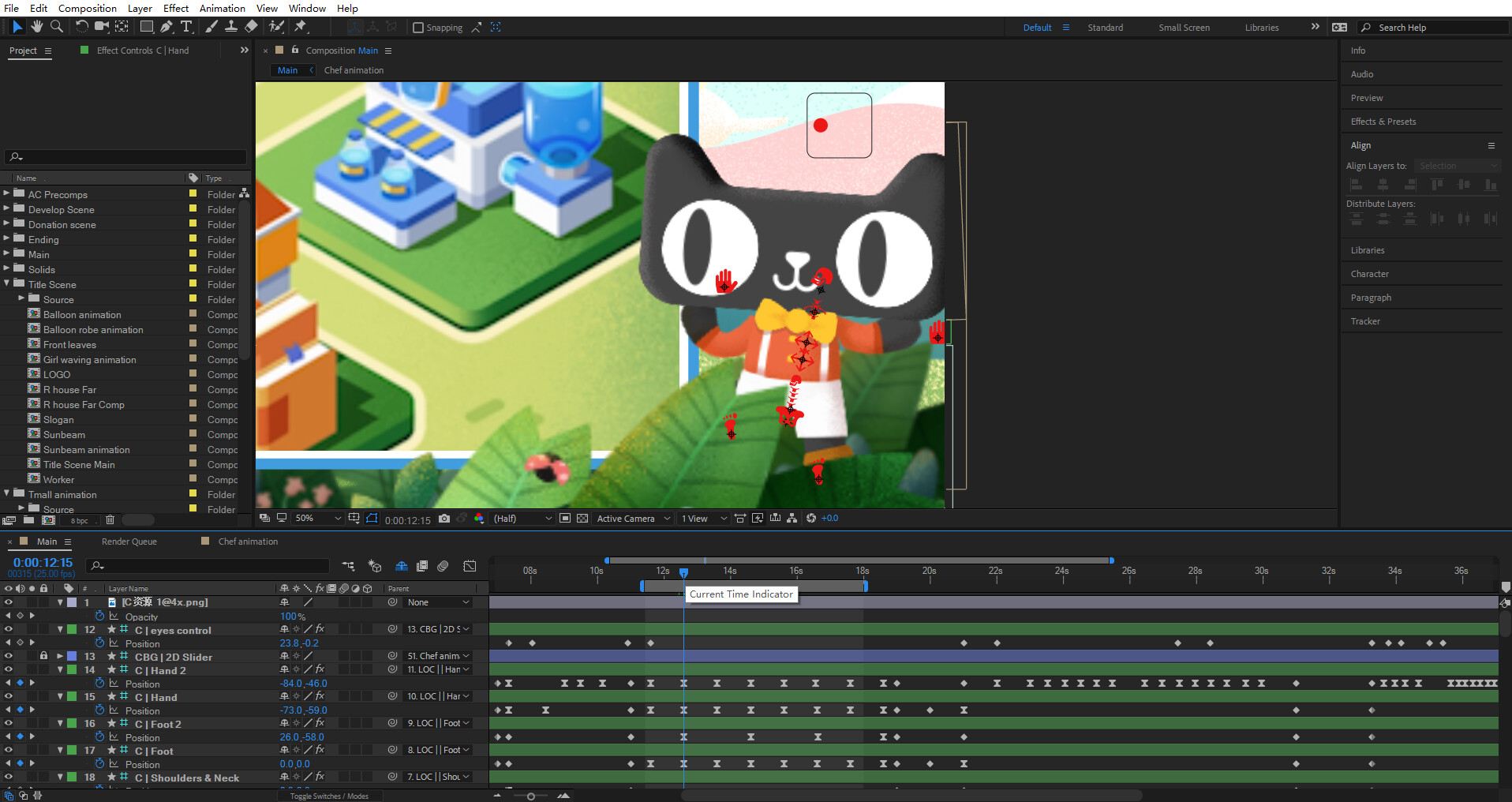Select the Hand tool
The image size is (1512, 802).
coord(37,27)
